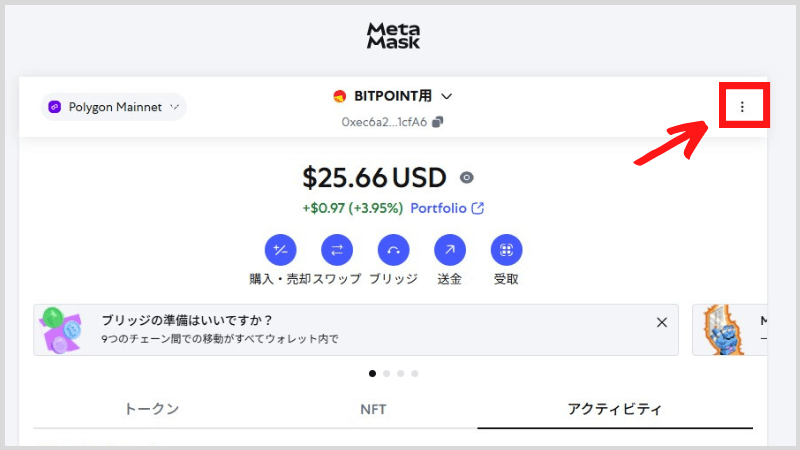The image size is (800, 450).
Task: Open the Bridge (ブリッジ) icon
Action: tap(393, 250)
